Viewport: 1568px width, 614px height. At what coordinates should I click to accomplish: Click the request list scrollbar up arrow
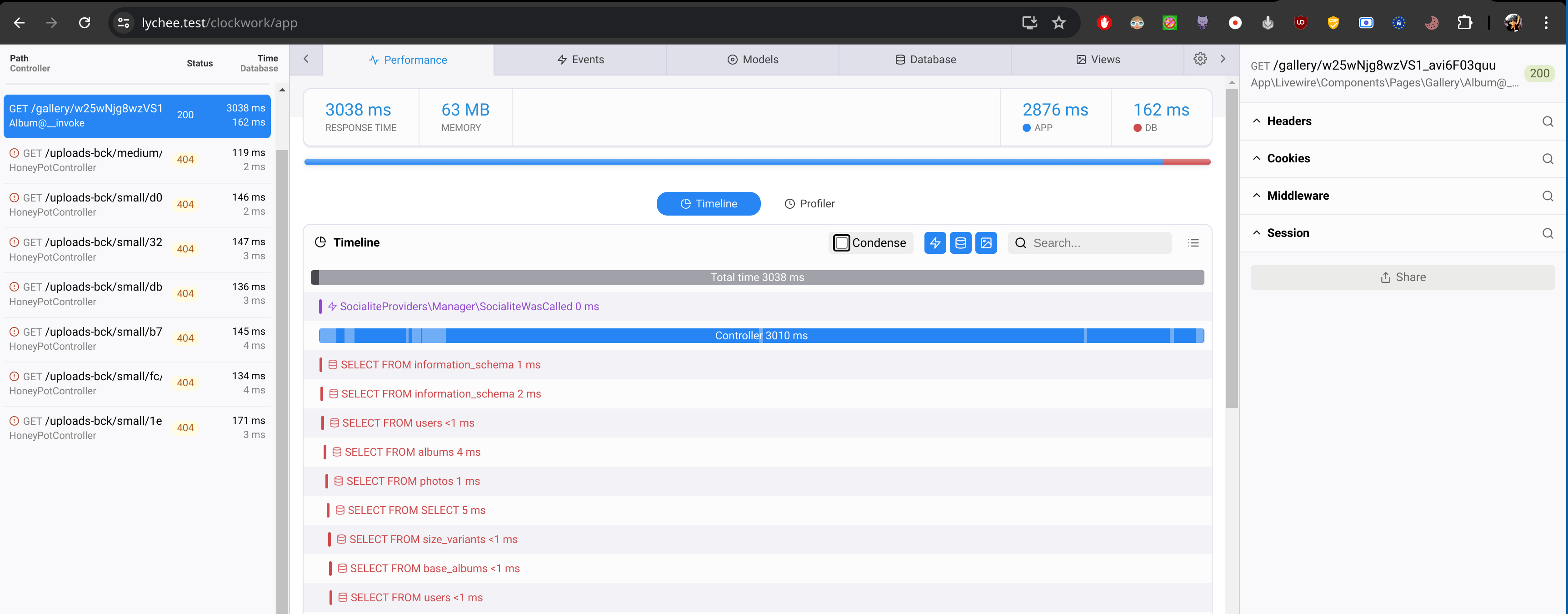click(x=282, y=90)
